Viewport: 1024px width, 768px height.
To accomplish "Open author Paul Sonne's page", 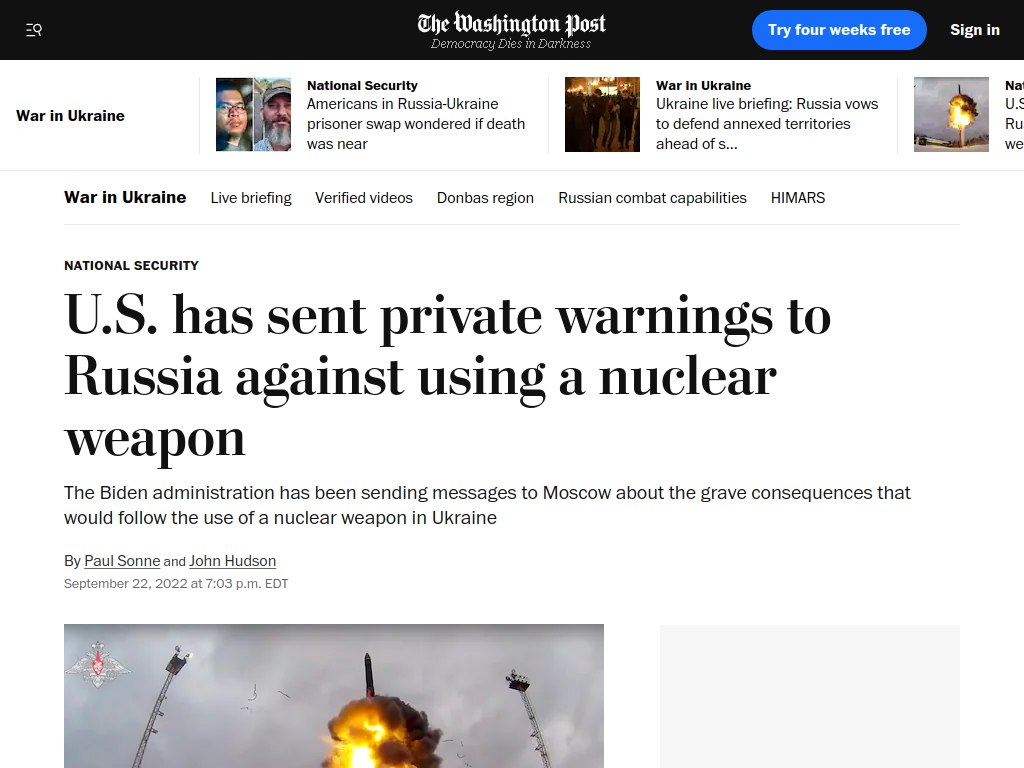I will pyautogui.click(x=122, y=561).
